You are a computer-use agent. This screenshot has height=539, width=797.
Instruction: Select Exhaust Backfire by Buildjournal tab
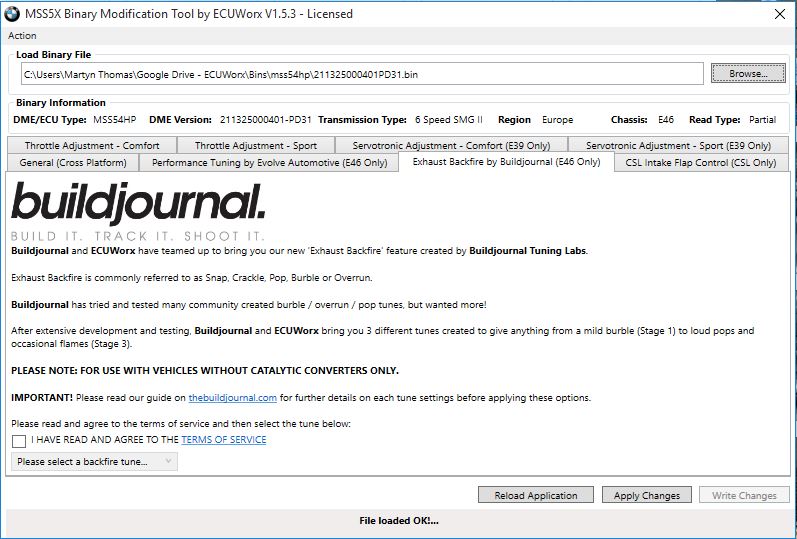click(506, 161)
